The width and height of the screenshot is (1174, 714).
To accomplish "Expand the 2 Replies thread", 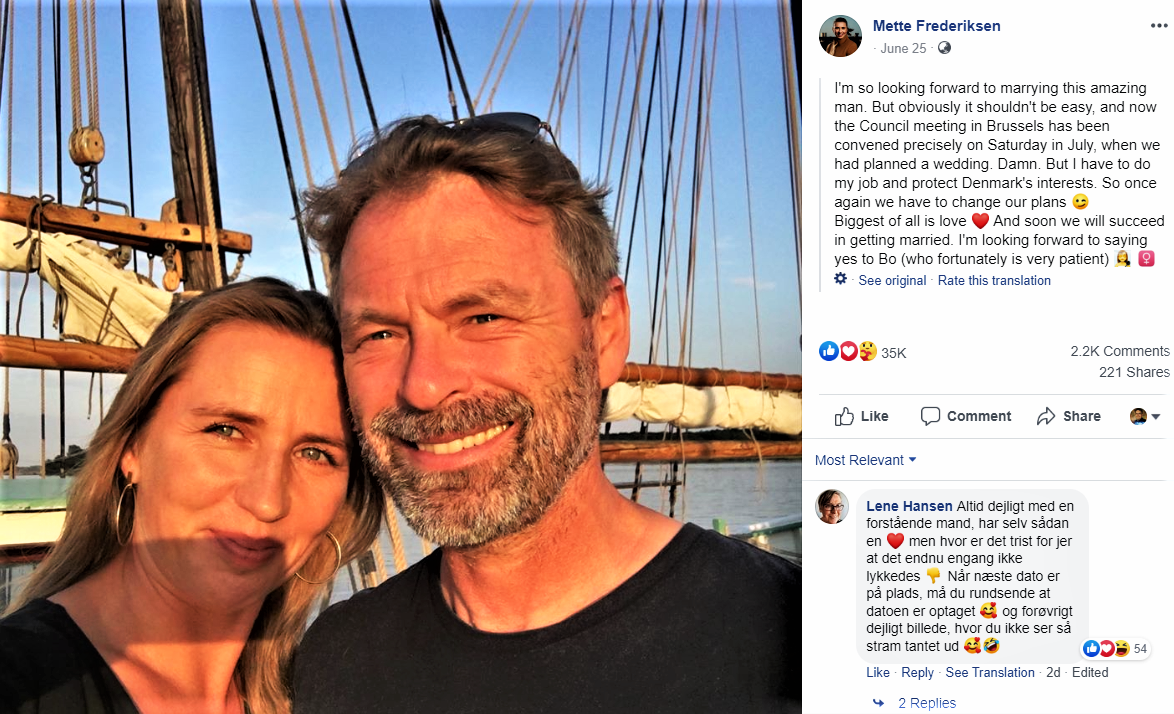I will coord(926,703).
